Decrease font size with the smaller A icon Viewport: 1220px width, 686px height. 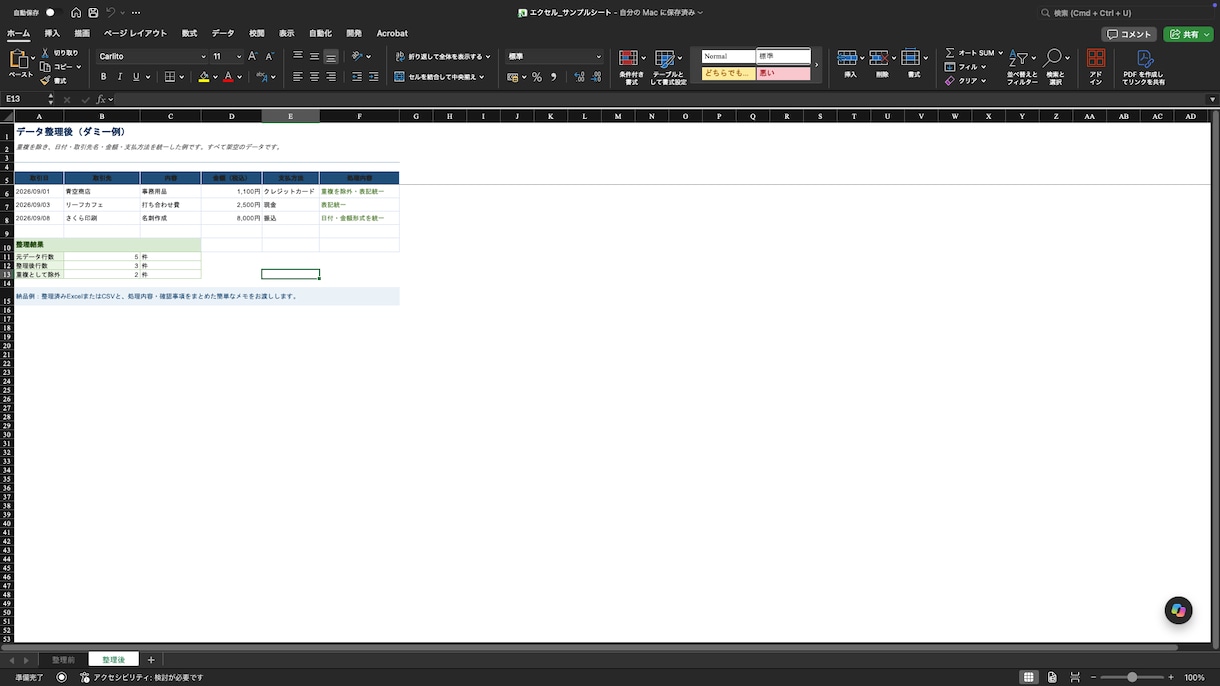tap(269, 57)
